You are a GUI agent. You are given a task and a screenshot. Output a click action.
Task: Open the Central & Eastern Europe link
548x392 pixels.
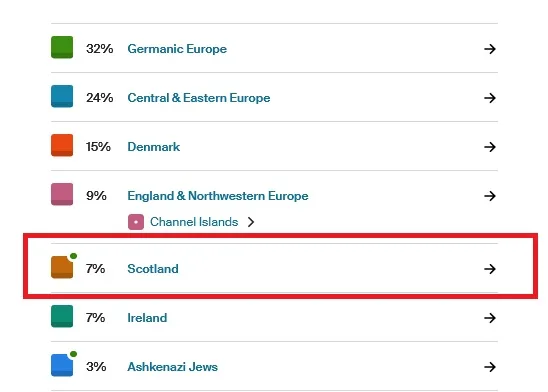pos(199,98)
